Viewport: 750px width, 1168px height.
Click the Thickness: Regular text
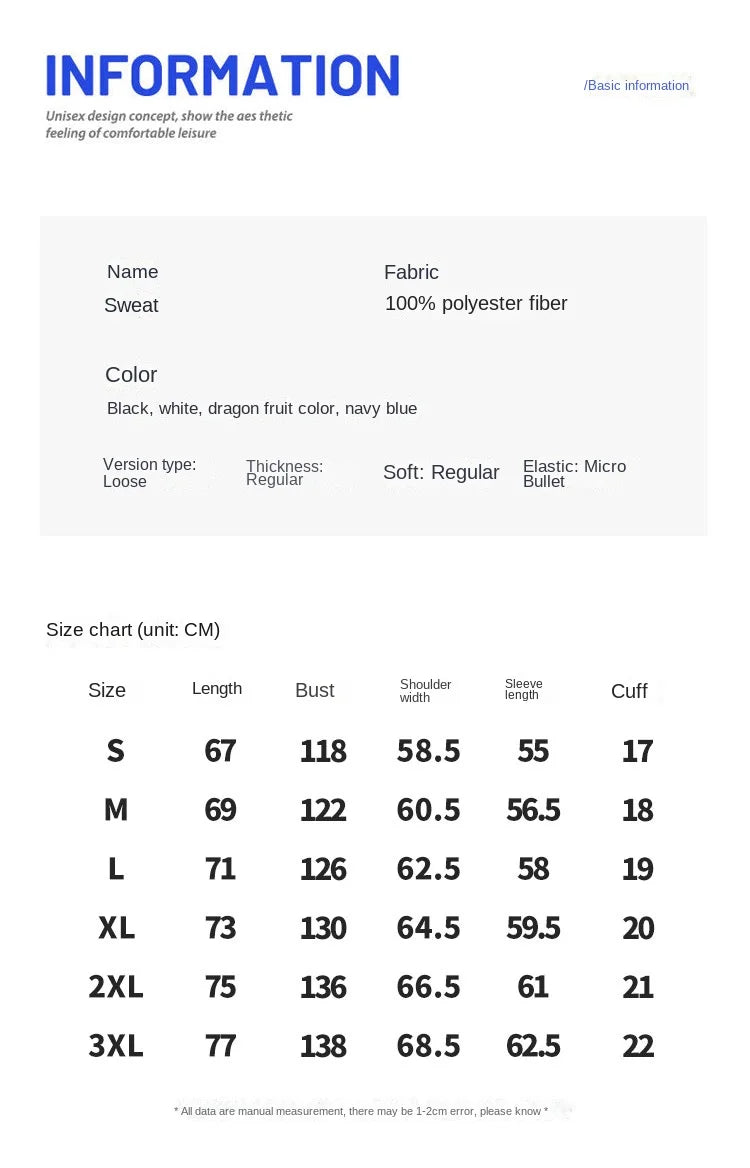click(284, 472)
